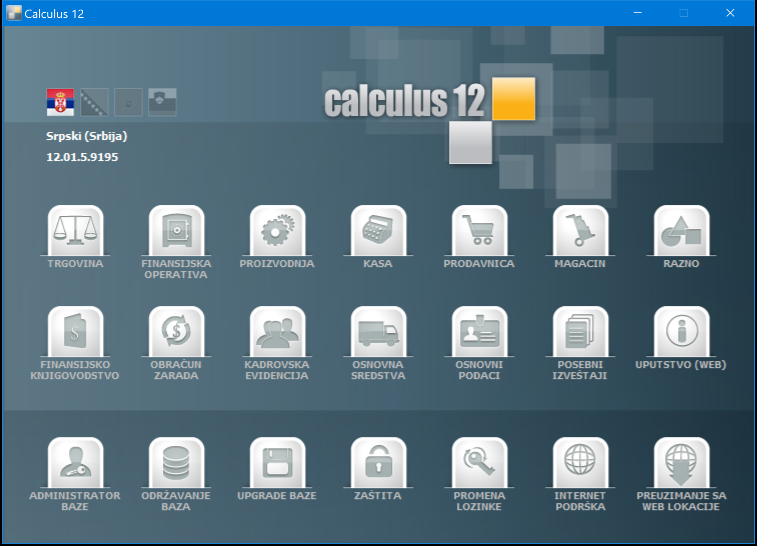The image size is (757, 546).
Task: Open the Zaštita padlock icon
Action: point(378,462)
